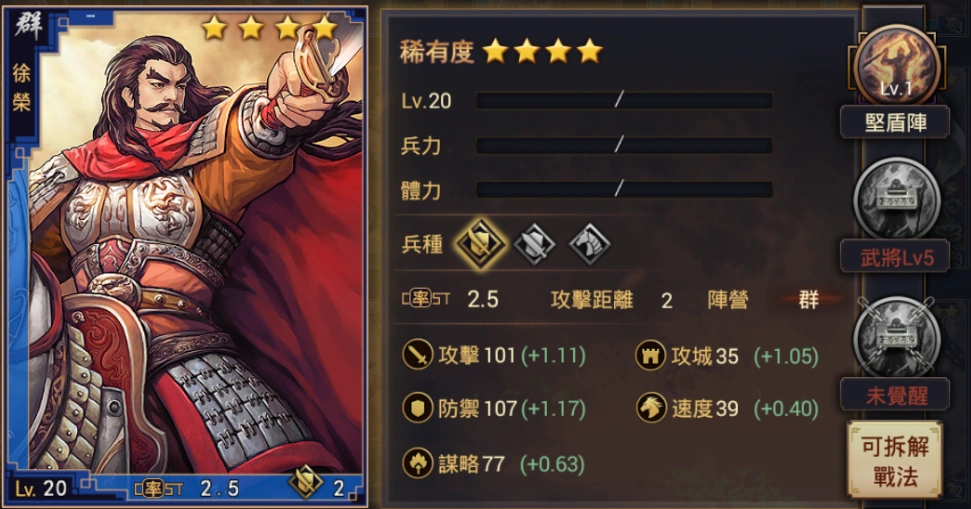The height and width of the screenshot is (509, 971).
Task: Tap the defense shield stat icon
Action: point(417,409)
